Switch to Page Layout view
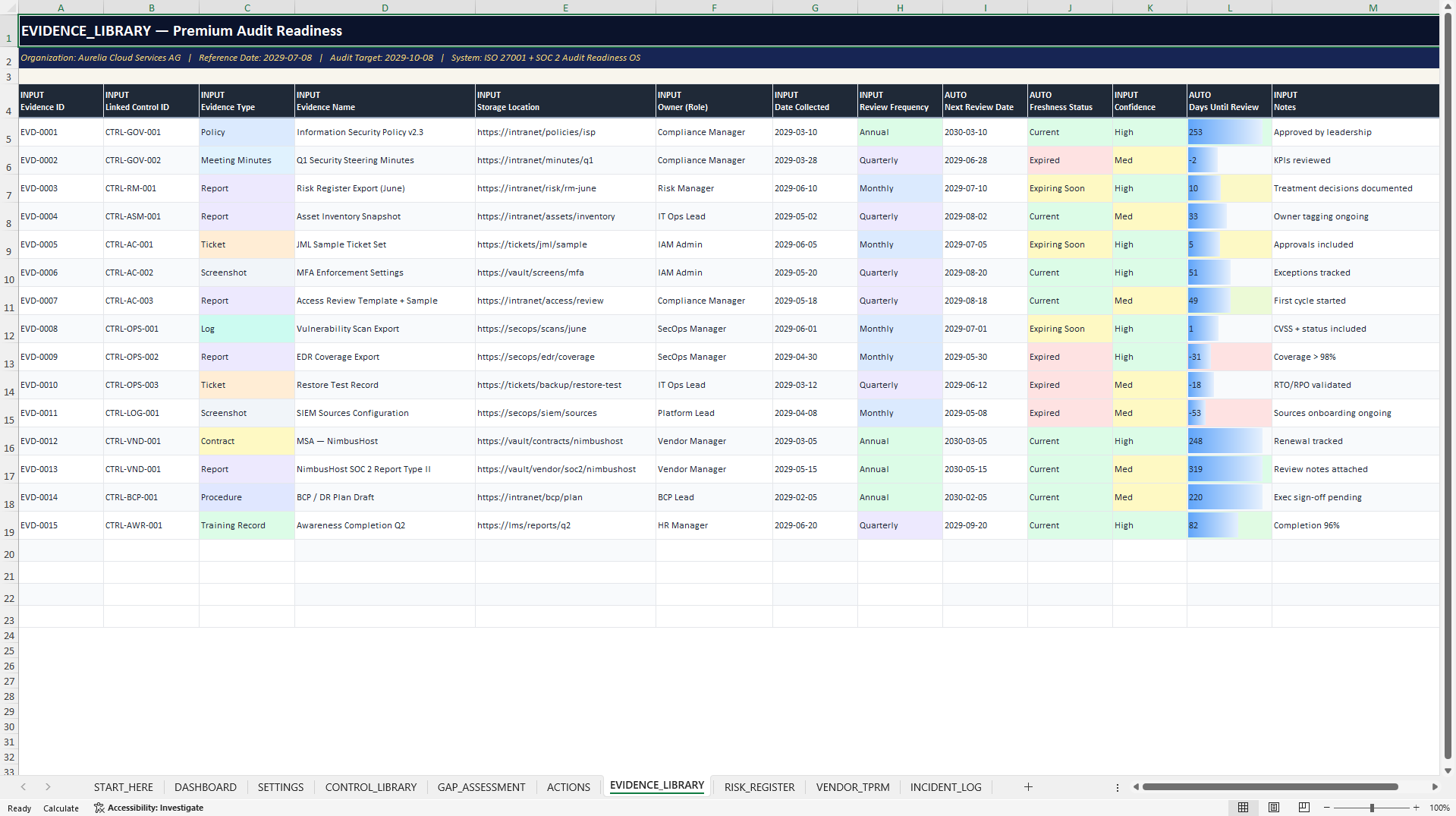The width and height of the screenshot is (1456, 816). pyautogui.click(x=1274, y=808)
